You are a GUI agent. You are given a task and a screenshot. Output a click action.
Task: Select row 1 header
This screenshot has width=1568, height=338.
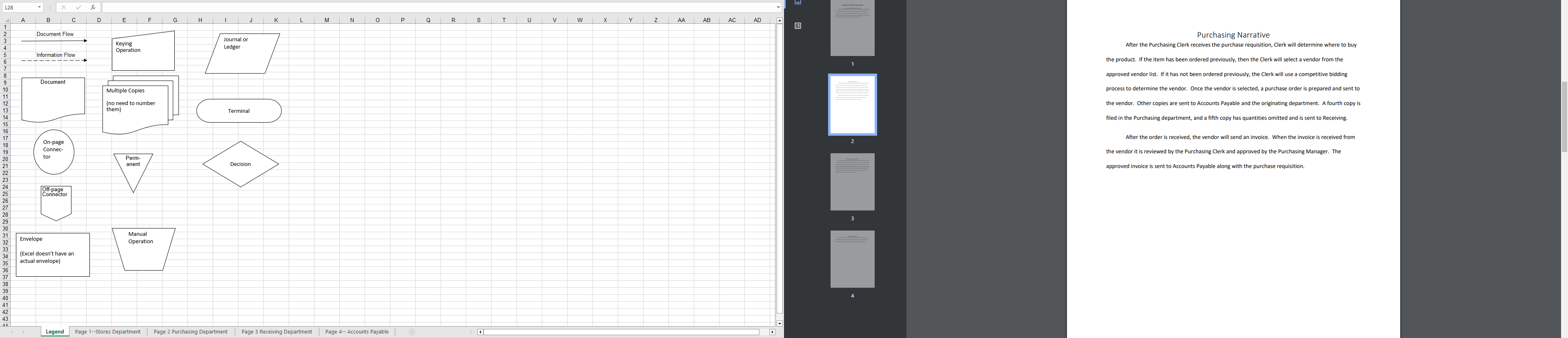tap(5, 27)
